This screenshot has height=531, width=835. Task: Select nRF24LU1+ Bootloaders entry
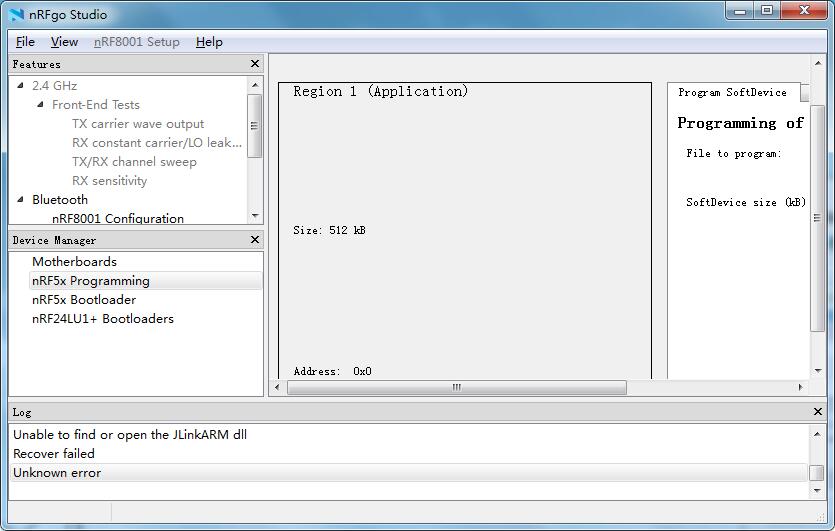click(x=103, y=318)
